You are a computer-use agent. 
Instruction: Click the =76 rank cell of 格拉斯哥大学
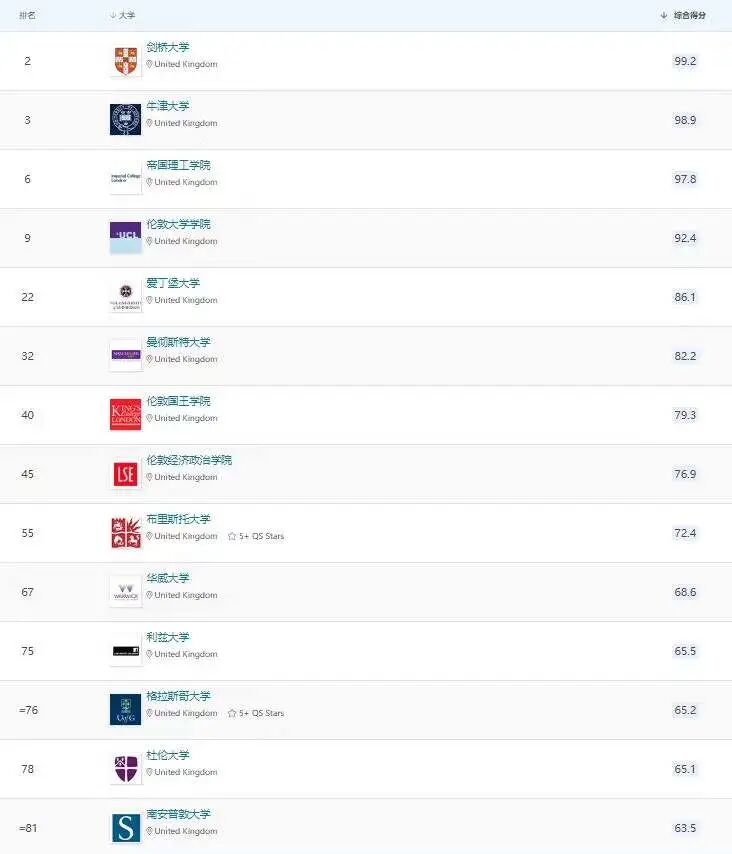27,709
